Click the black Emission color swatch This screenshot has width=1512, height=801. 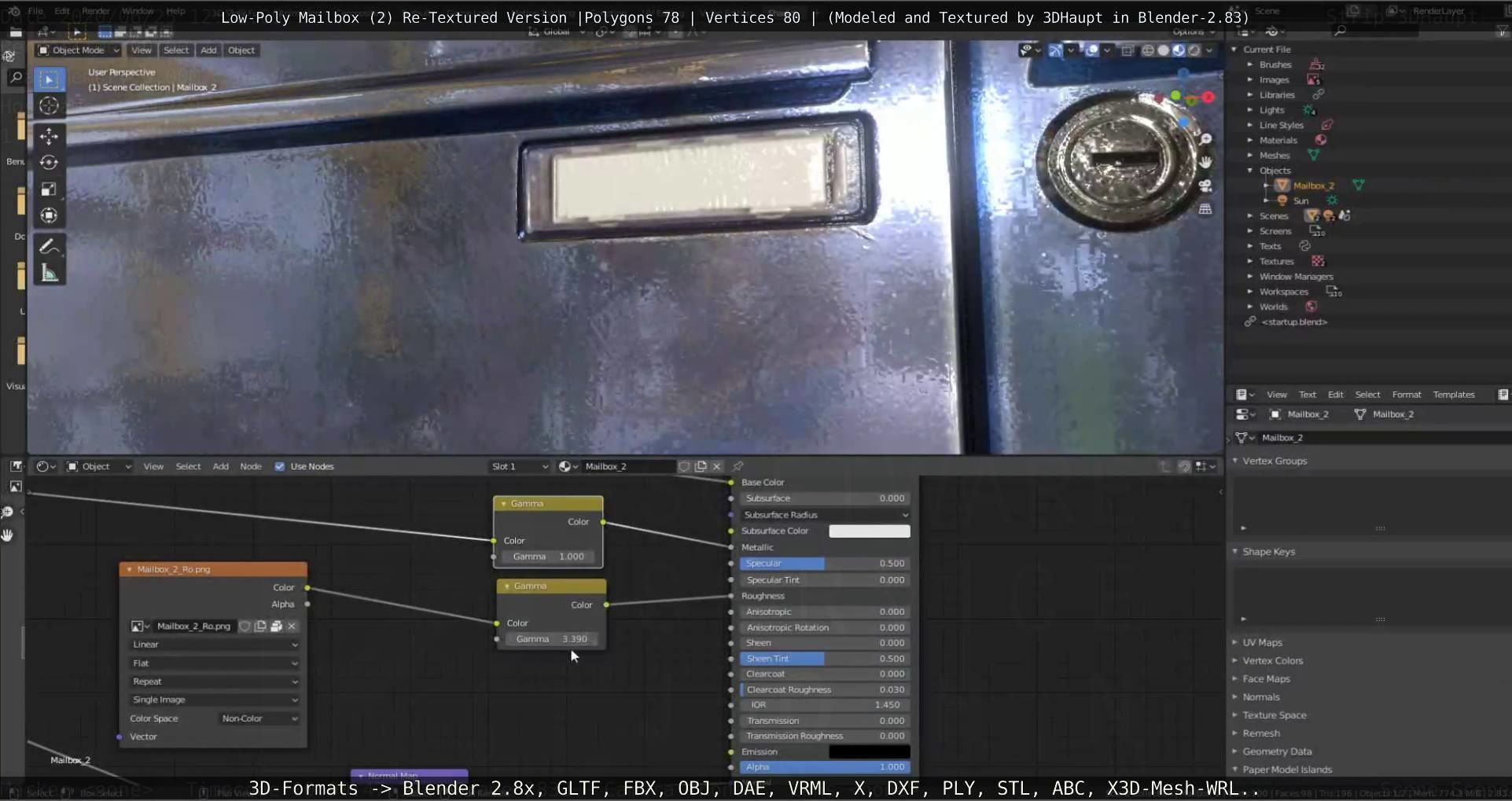click(x=870, y=752)
